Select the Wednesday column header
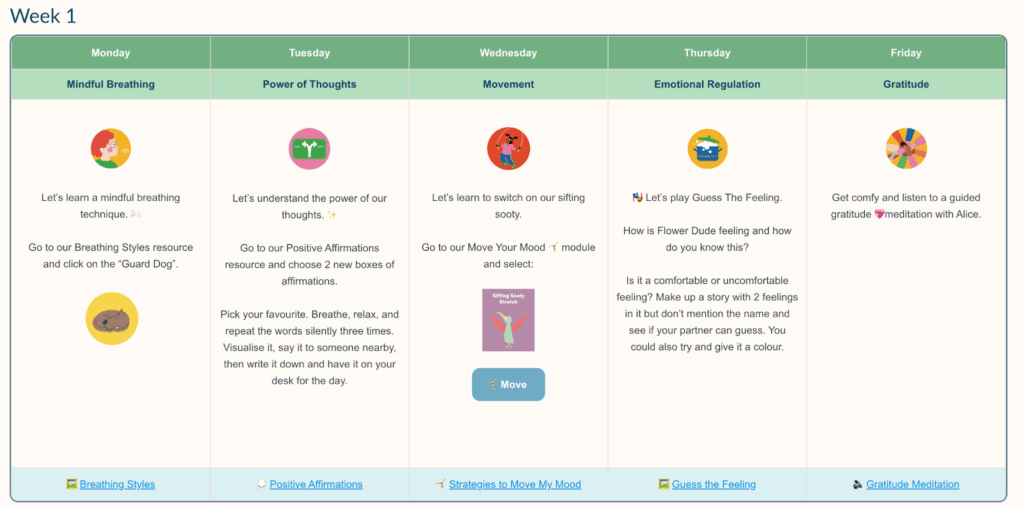The height and width of the screenshot is (506, 1024). [x=508, y=53]
